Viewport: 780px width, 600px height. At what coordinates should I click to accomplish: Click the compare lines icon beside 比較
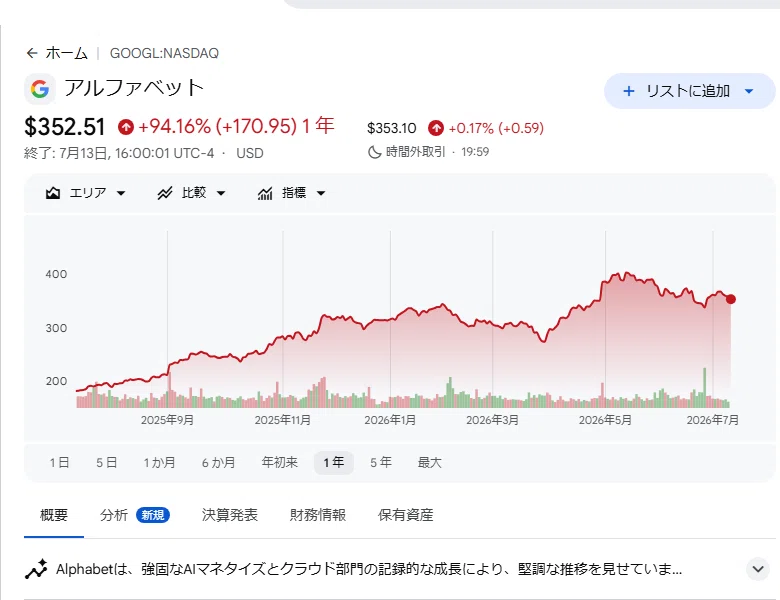pyautogui.click(x=165, y=193)
